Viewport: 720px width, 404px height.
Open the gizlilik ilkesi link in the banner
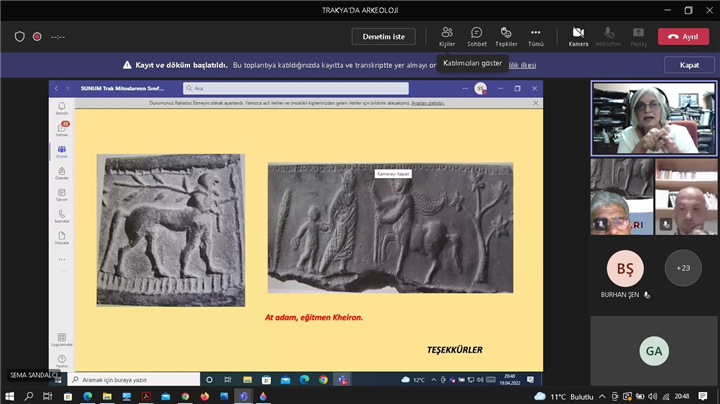coord(522,65)
